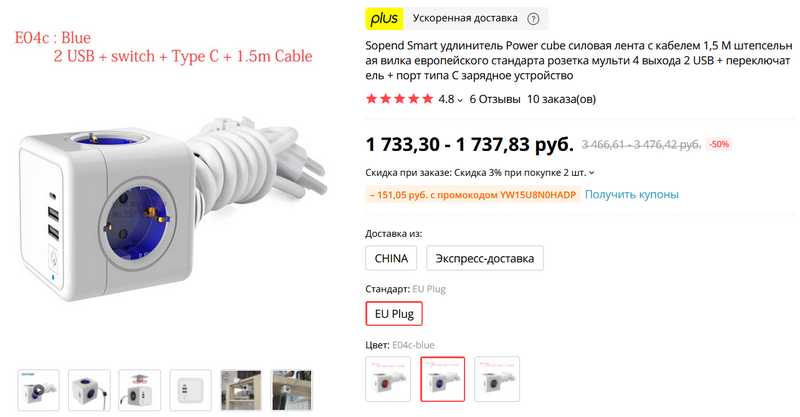Select the EU Plug standard option
Viewport: 800px width, 417px height.
[x=394, y=313]
